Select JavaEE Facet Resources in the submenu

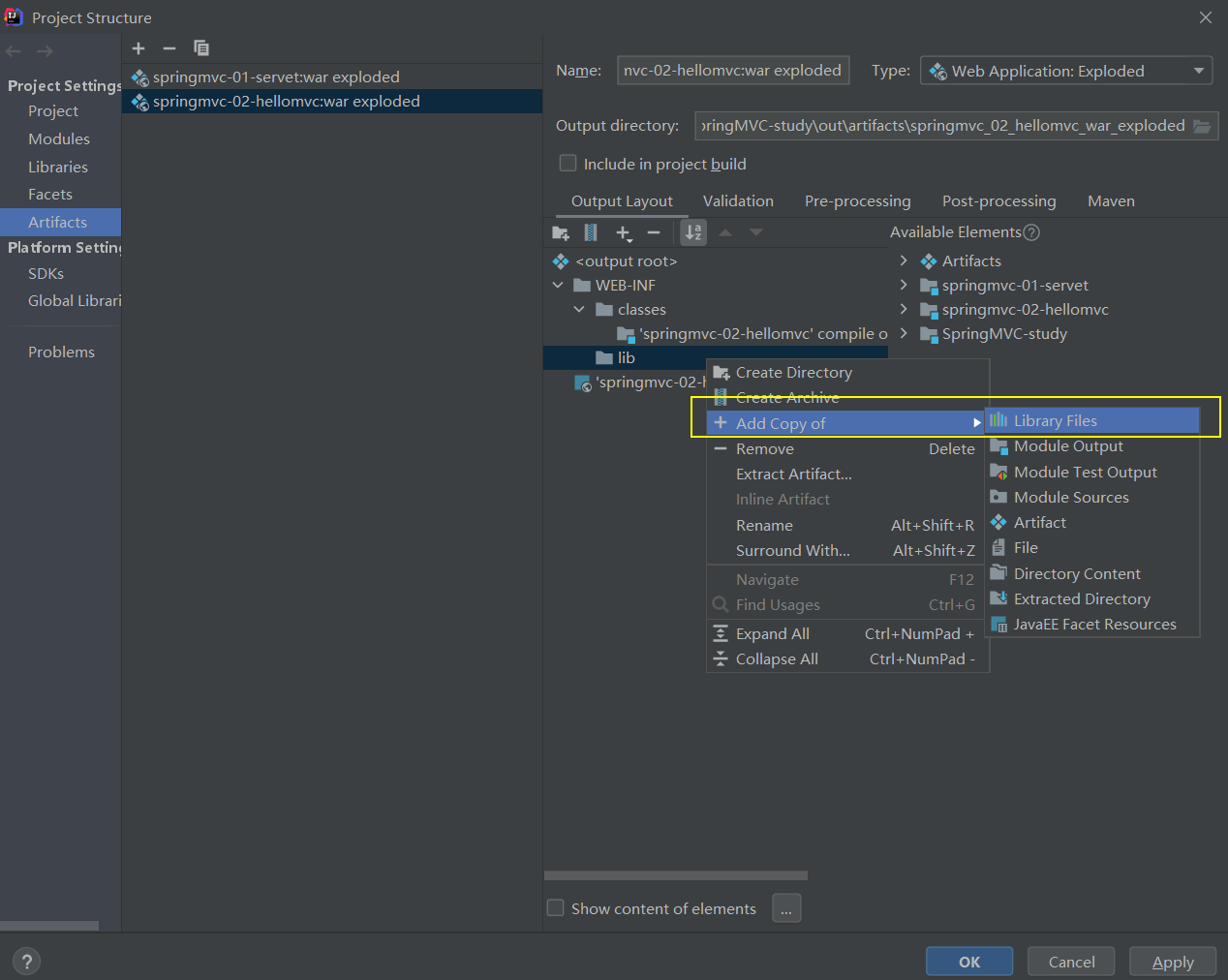coord(1092,625)
